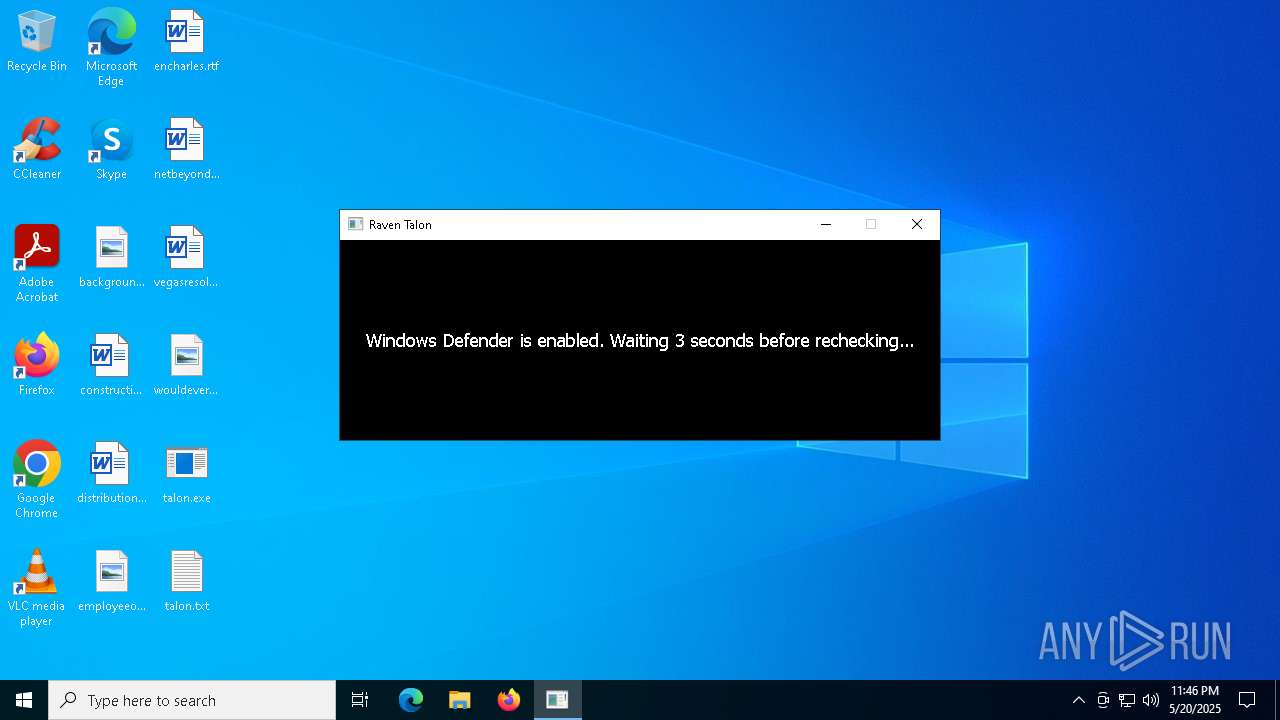Minimize the Raven Talon window

(826, 225)
